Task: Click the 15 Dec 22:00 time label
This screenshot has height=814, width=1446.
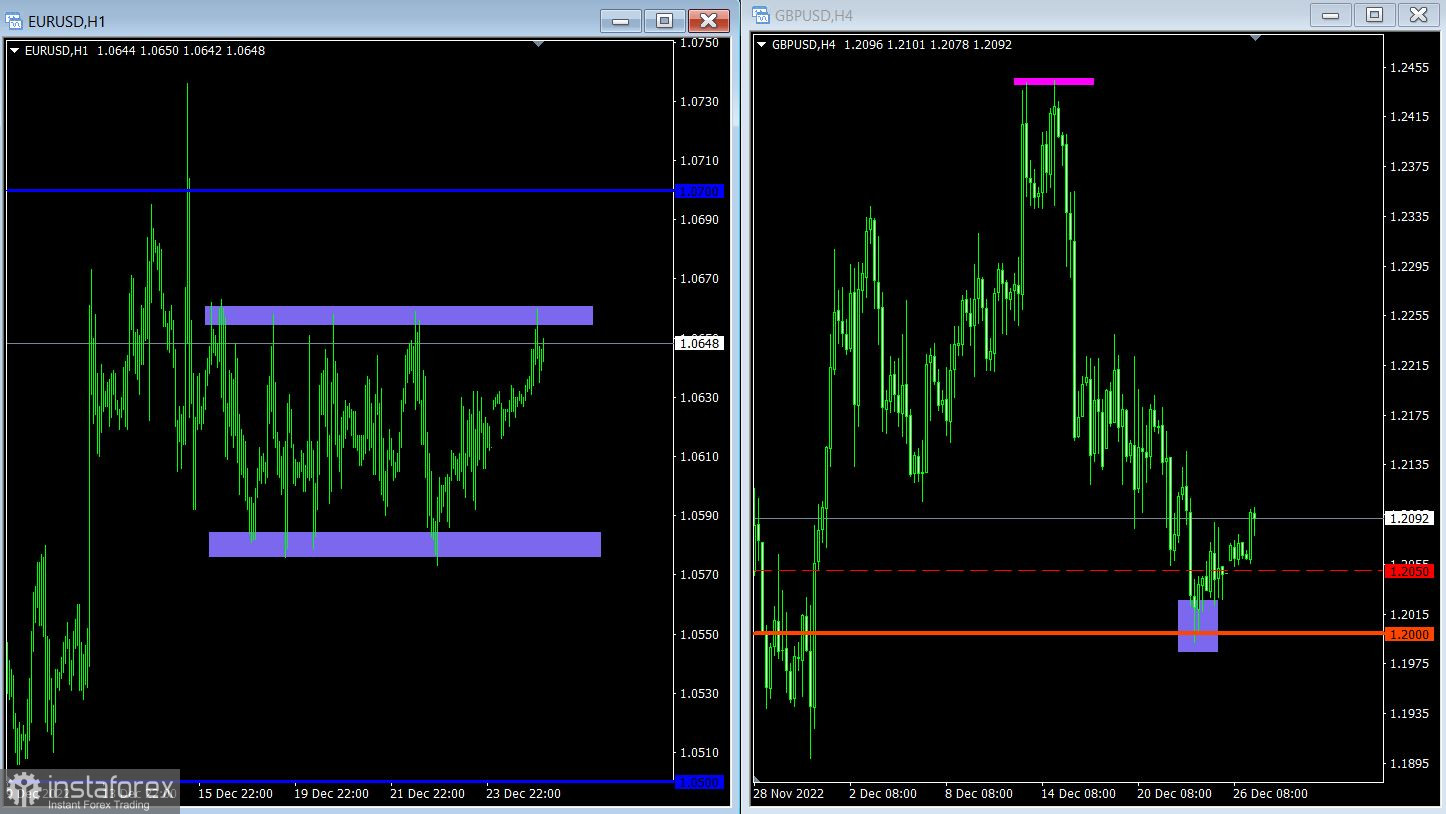Action: (x=235, y=794)
